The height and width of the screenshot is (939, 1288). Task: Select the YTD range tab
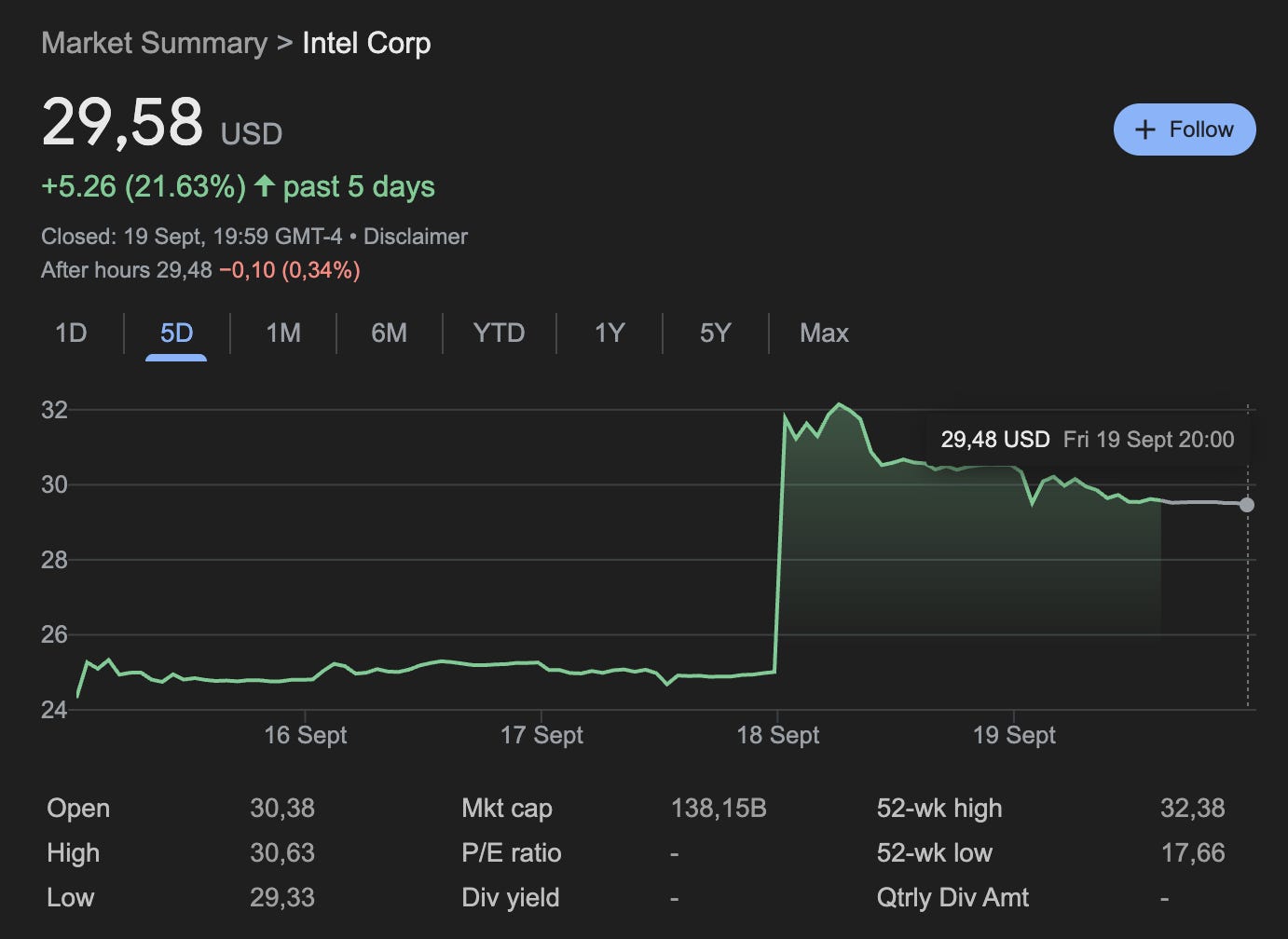499,333
